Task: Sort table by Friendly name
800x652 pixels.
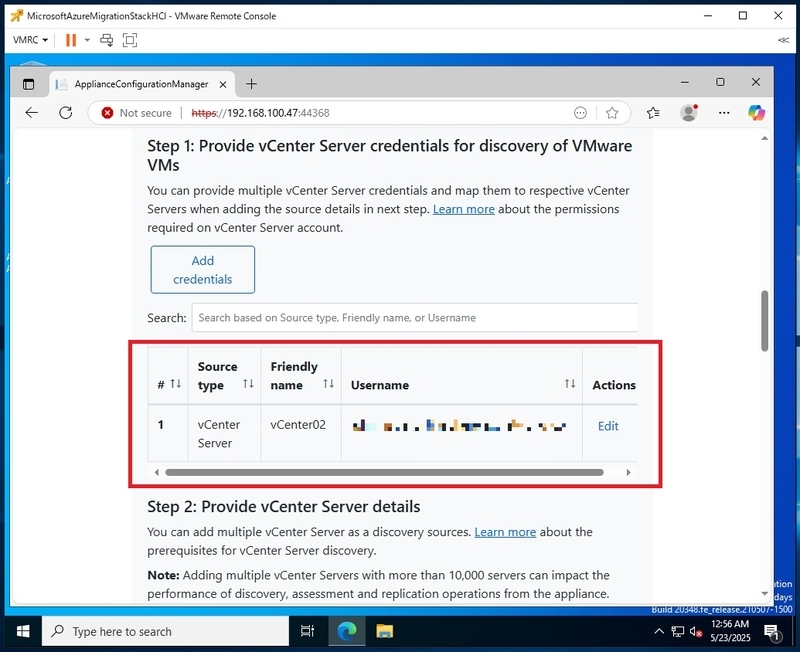Action: point(329,384)
